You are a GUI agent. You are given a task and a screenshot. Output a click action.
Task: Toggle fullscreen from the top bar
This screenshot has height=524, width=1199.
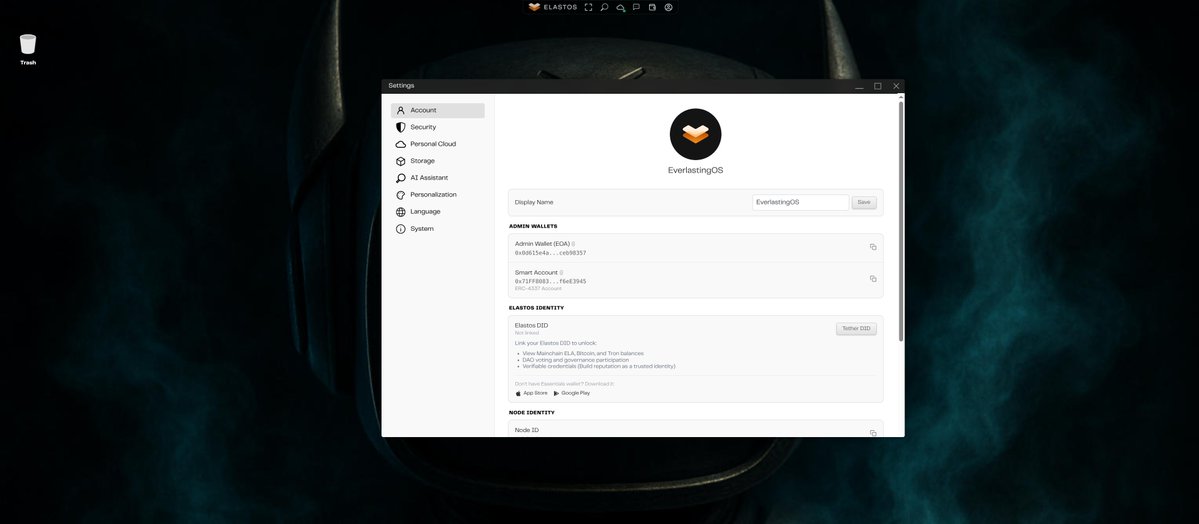pyautogui.click(x=588, y=7)
